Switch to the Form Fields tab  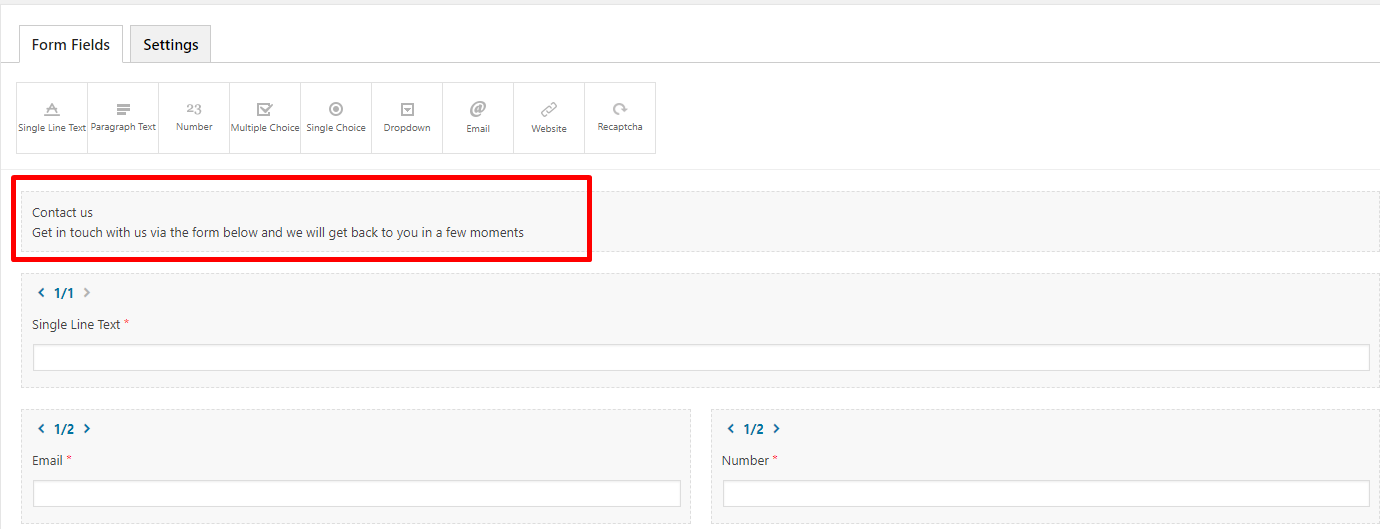[x=71, y=45]
